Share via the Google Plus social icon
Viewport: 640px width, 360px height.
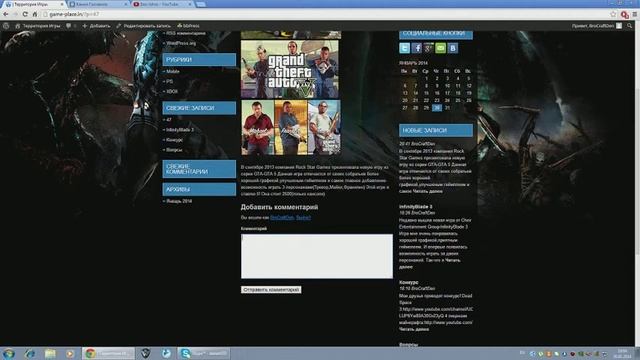click(x=428, y=48)
